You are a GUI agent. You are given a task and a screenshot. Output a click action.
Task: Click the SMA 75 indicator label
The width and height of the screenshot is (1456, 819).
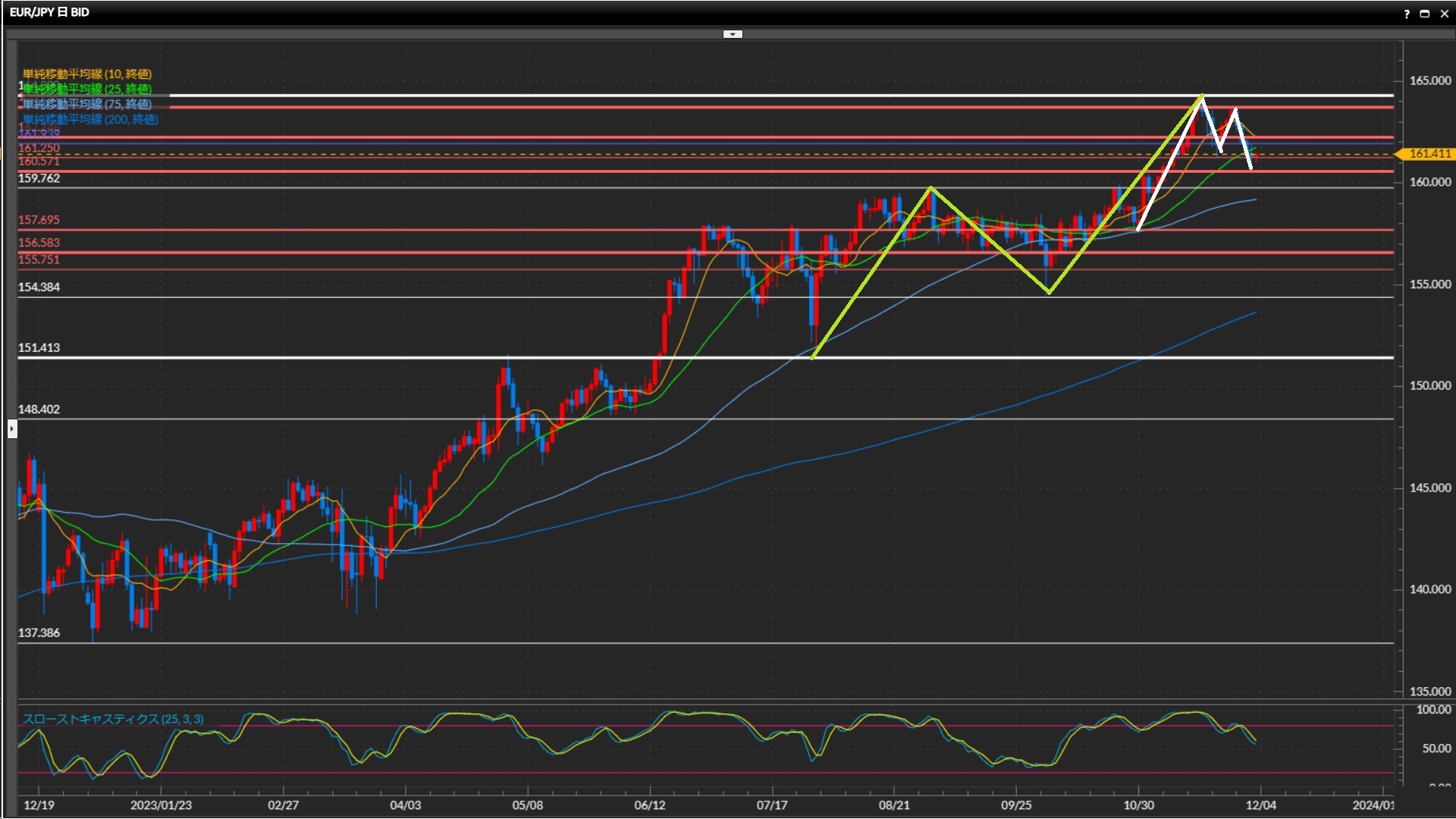pyautogui.click(x=86, y=104)
